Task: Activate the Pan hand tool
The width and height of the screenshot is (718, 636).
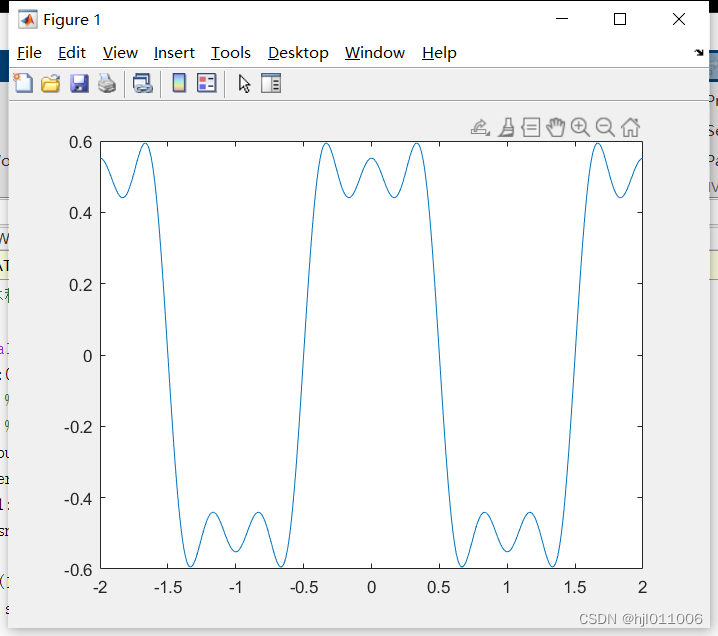Action: (556, 127)
